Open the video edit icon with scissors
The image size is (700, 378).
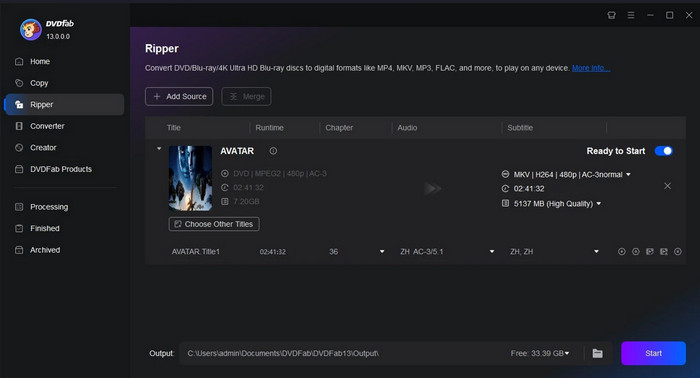(x=664, y=252)
